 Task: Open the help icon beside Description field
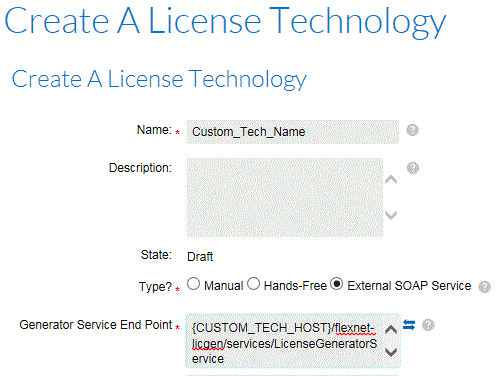[413, 168]
